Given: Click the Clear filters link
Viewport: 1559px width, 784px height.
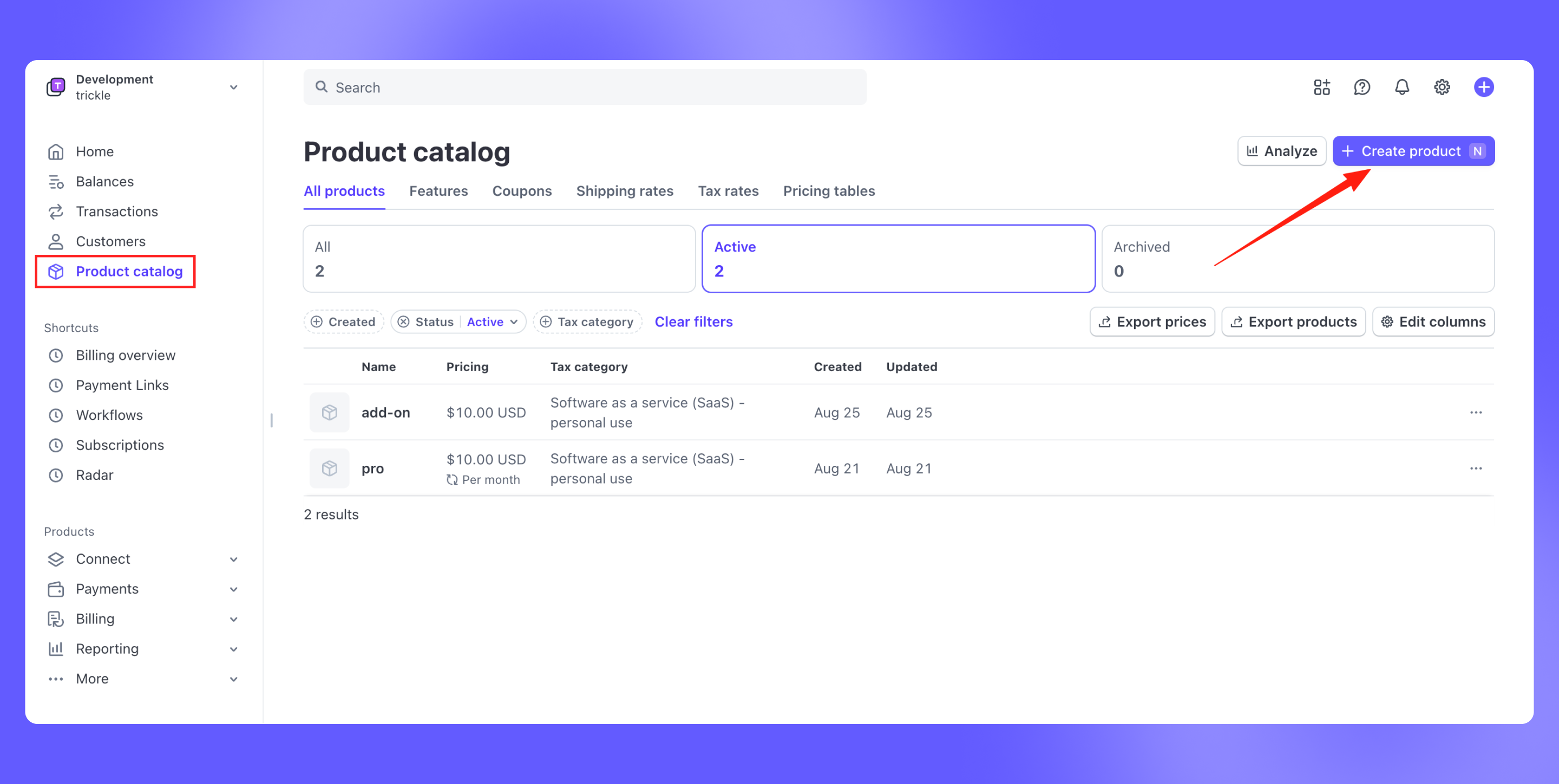Looking at the screenshot, I should (x=693, y=322).
